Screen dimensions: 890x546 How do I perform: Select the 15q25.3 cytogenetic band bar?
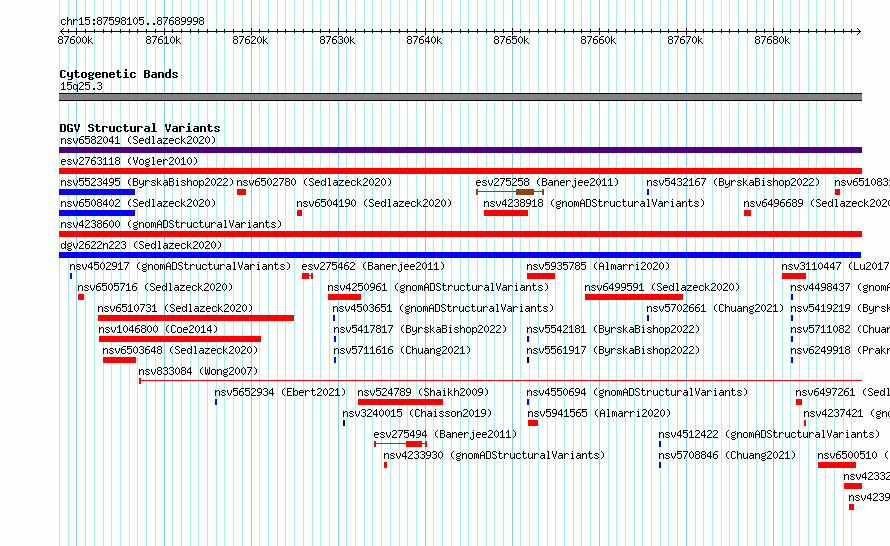click(x=460, y=97)
